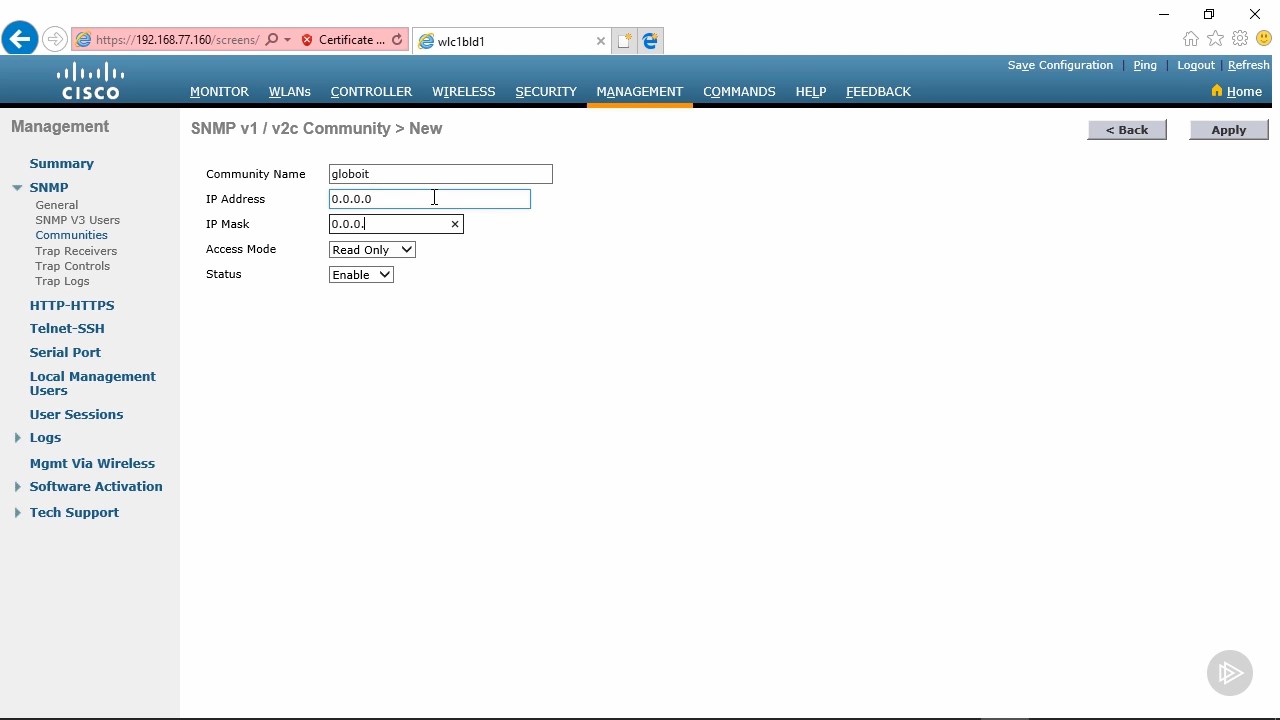Click the Refresh link in header

[x=1248, y=65]
